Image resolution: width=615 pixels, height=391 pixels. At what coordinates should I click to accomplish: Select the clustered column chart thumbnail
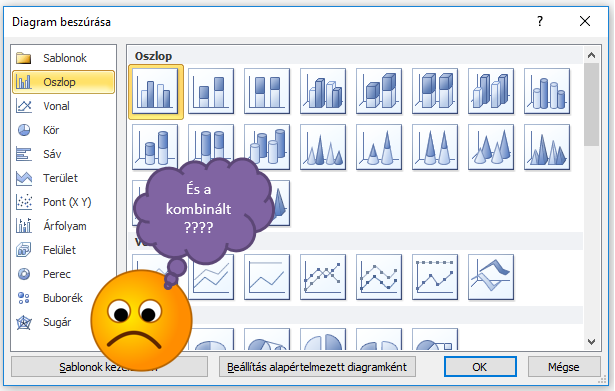(155, 91)
